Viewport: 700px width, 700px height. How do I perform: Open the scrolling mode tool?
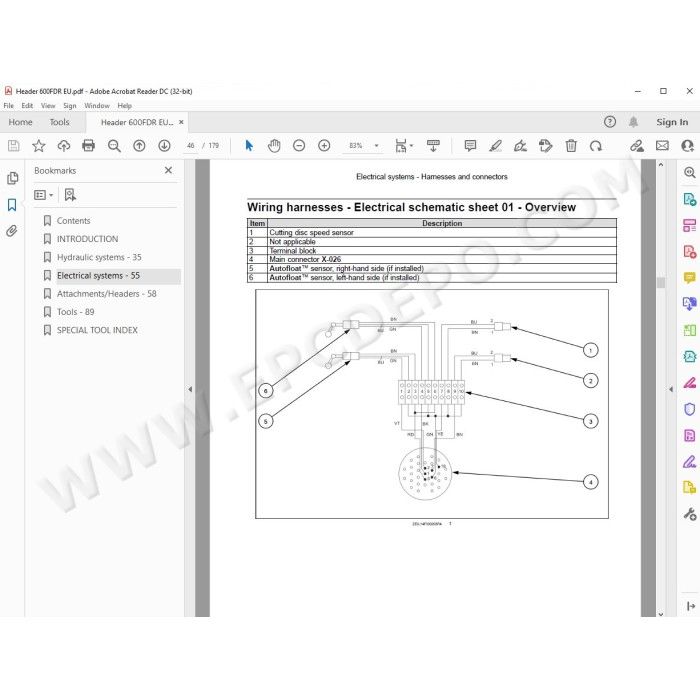point(433,146)
